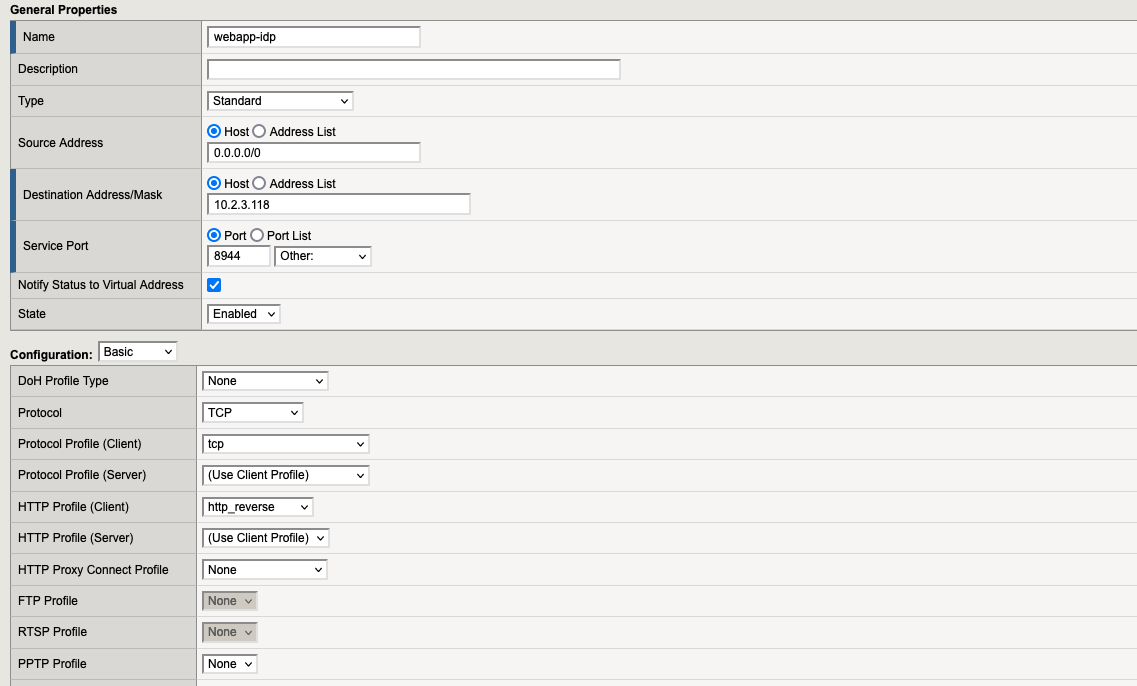The height and width of the screenshot is (686, 1137).
Task: Click the Service Port 8944 field
Action: click(238, 257)
